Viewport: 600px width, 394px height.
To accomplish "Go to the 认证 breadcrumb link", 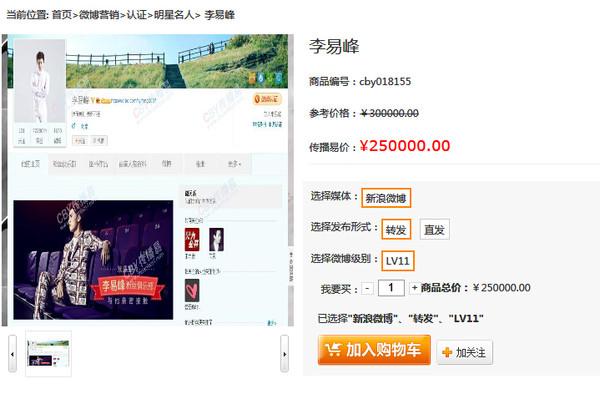I will pos(137,15).
